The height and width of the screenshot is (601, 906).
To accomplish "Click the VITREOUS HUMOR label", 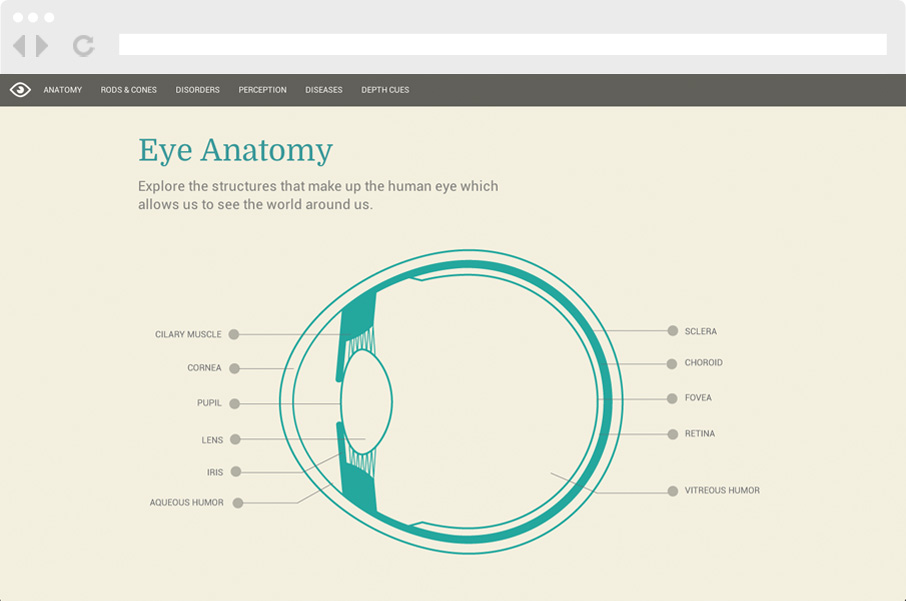I will pyautogui.click(x=721, y=490).
